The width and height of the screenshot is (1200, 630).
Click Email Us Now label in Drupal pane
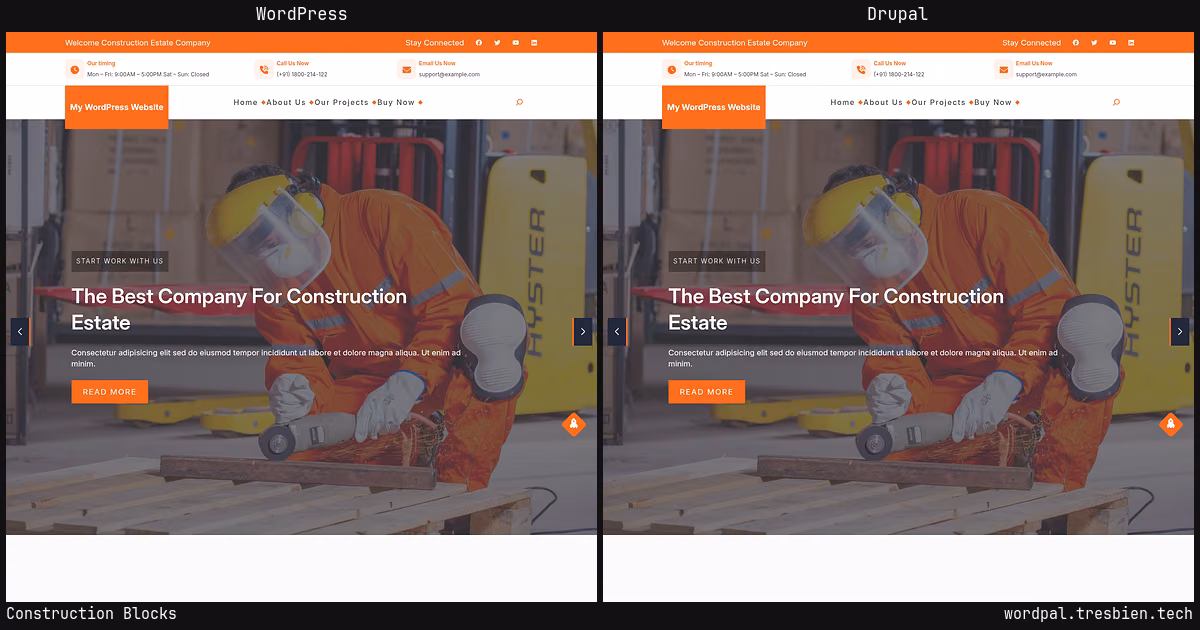1034,63
